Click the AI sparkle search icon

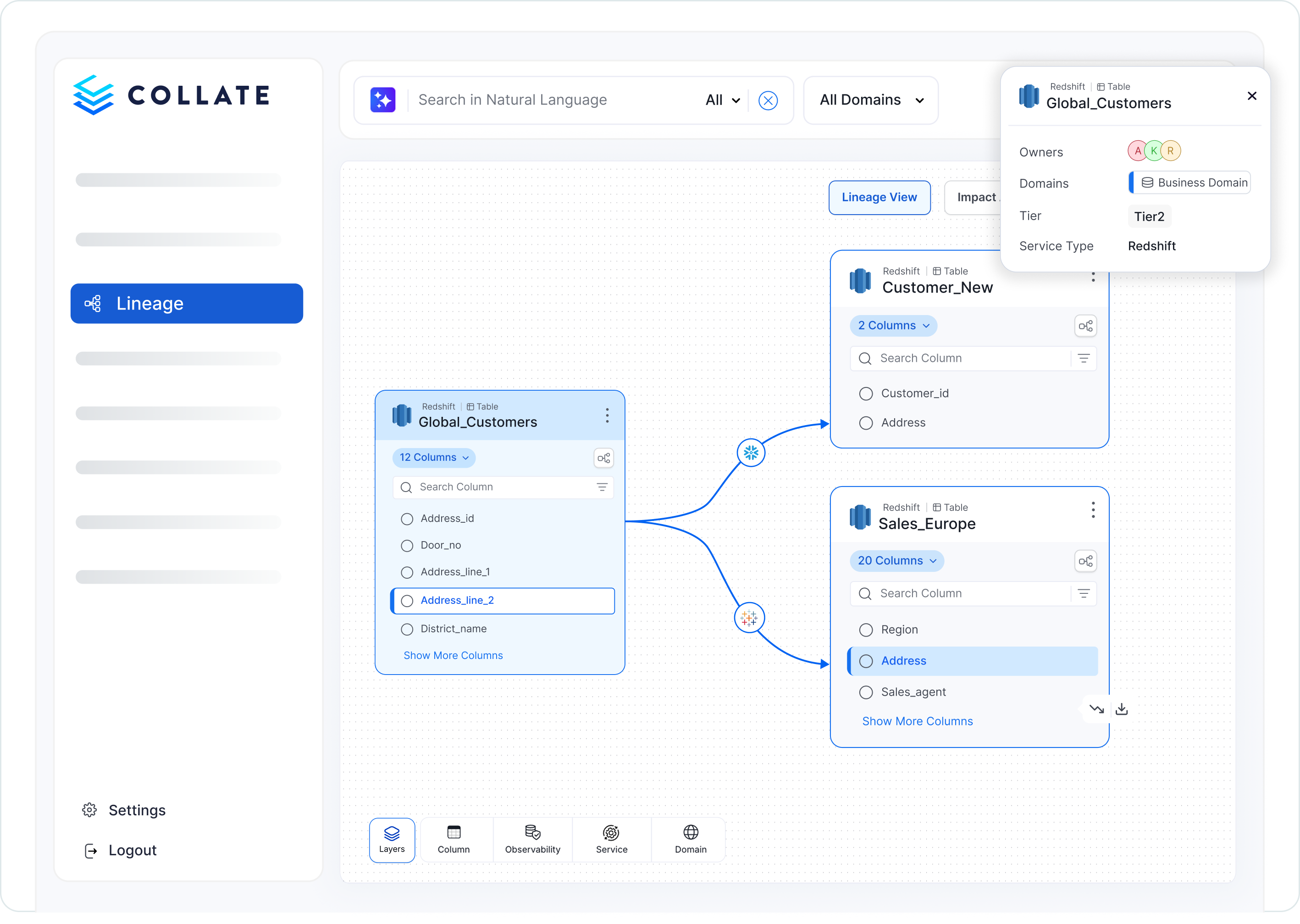[383, 100]
